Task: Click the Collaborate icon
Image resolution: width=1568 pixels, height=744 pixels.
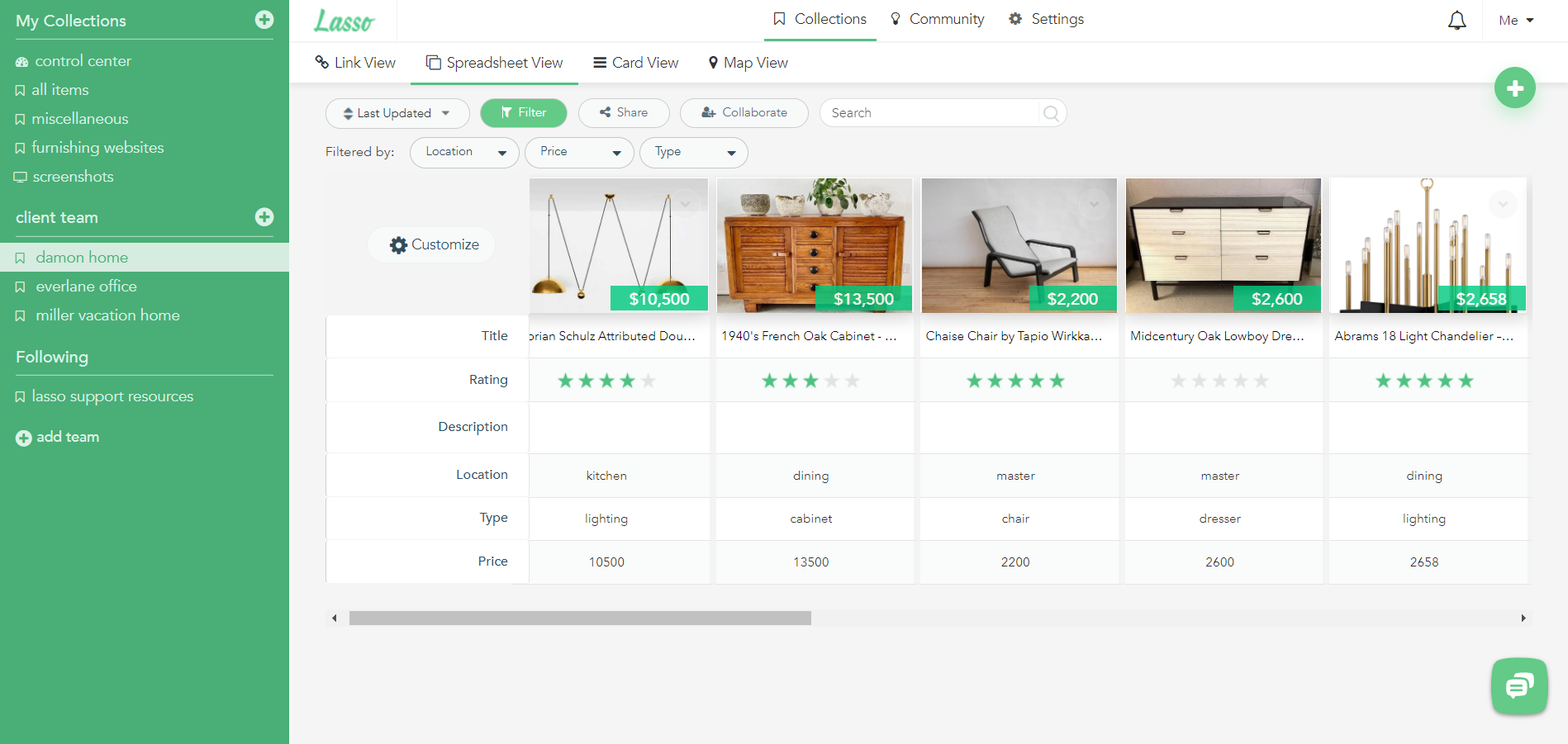Action: [706, 112]
